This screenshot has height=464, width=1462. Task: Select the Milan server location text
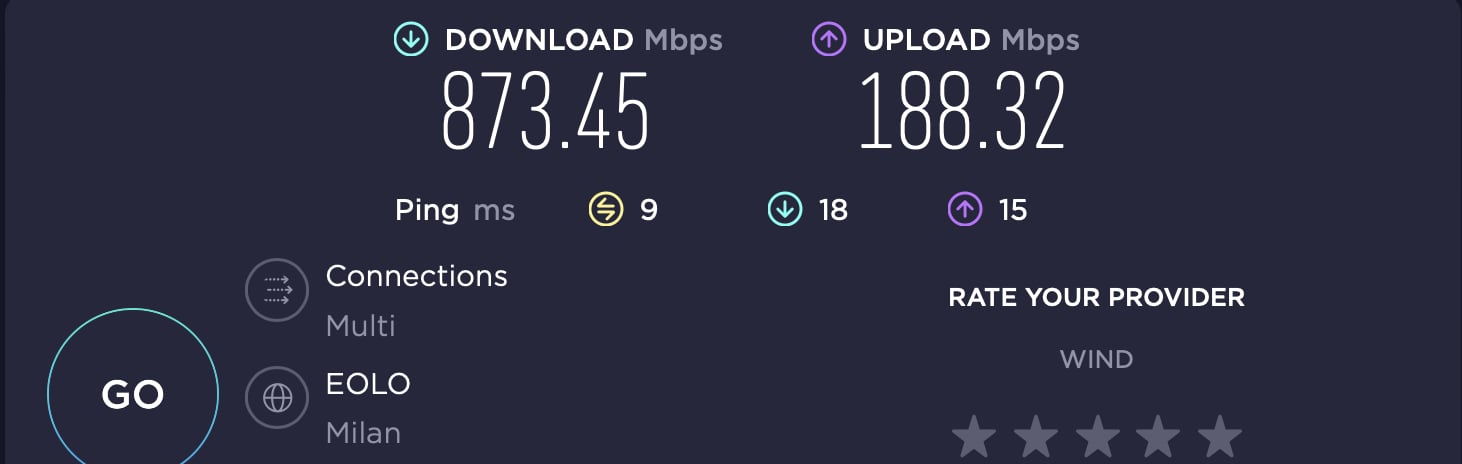coord(363,433)
